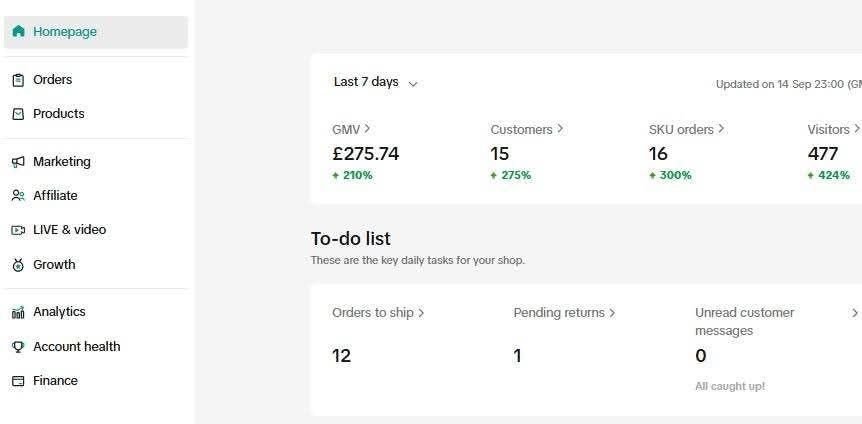Screen dimensions: 862x424
Task: Open the Orders to ship link
Action: coord(378,313)
